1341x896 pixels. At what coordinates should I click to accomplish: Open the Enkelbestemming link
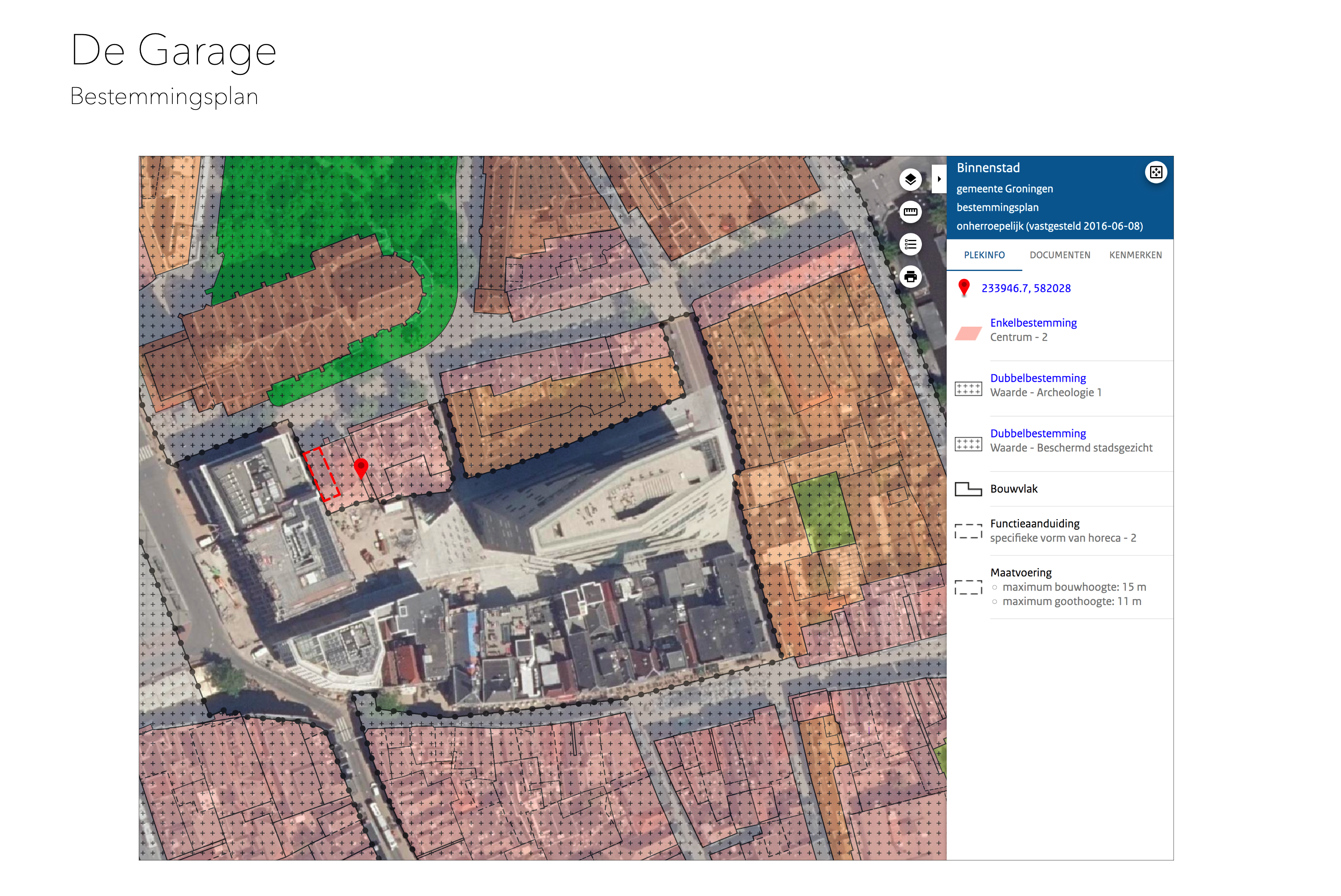tap(1033, 323)
